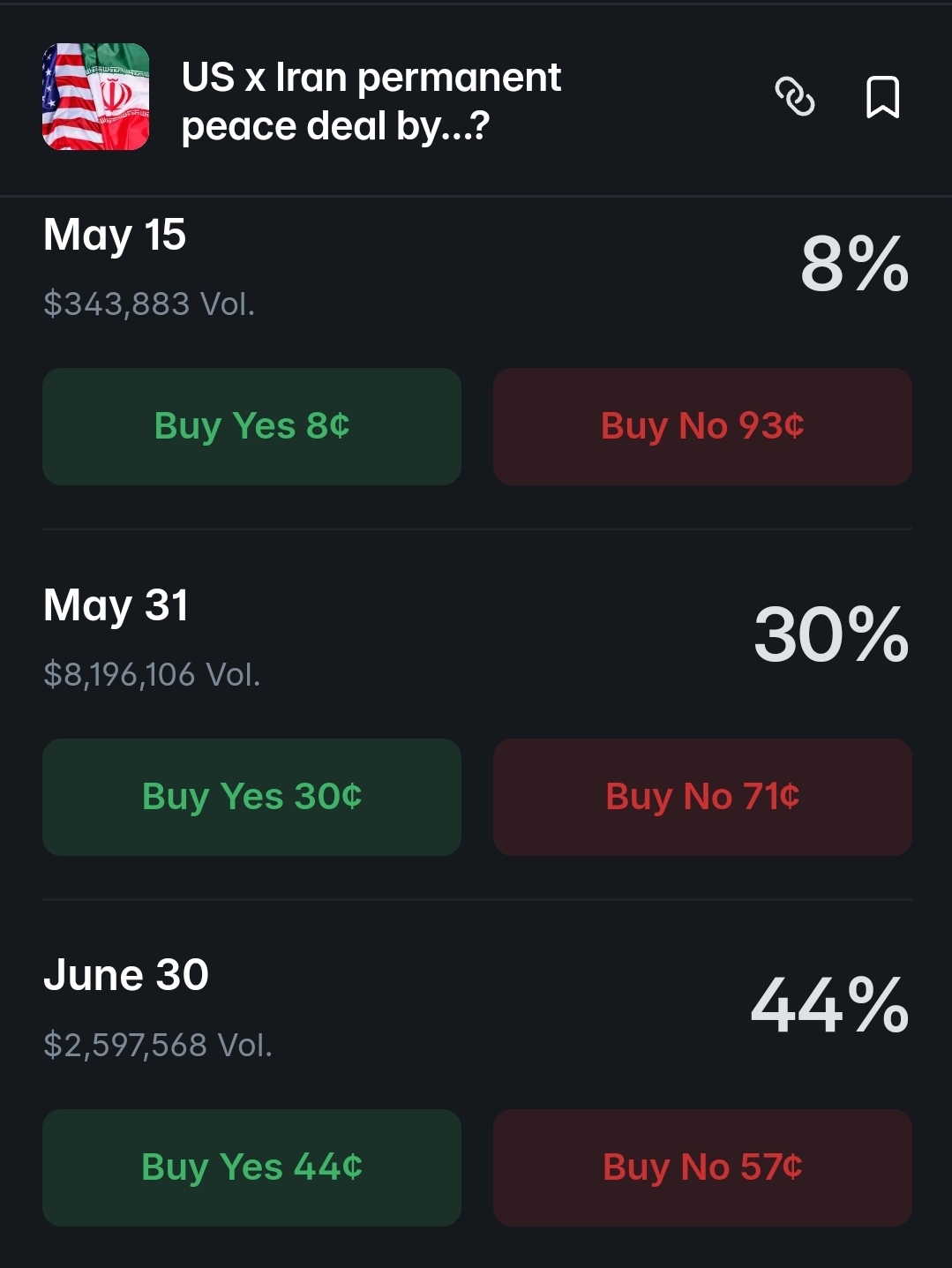Tap the divider between May 31 and June 30
The image size is (952, 1268).
click(476, 899)
